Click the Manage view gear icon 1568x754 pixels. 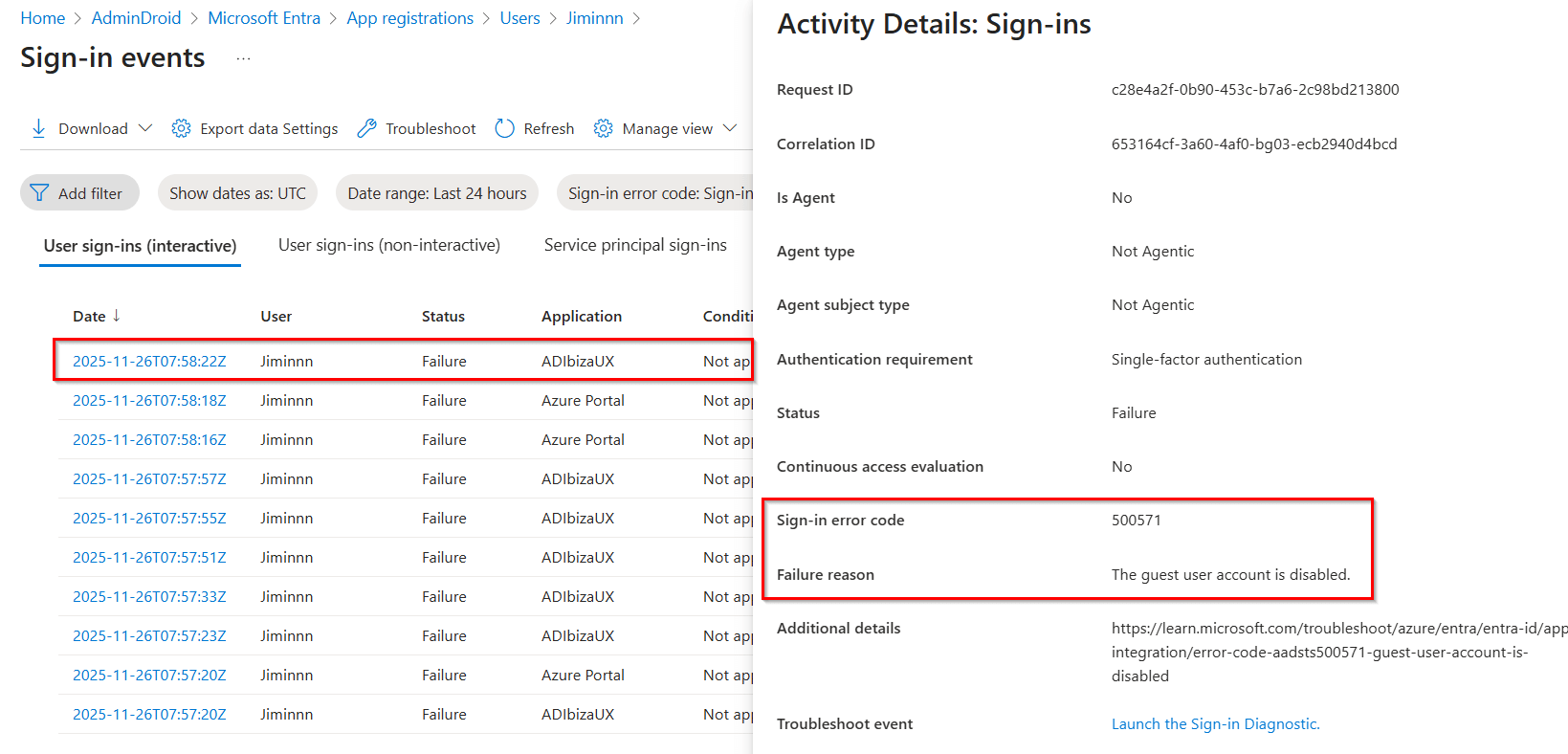(x=604, y=127)
